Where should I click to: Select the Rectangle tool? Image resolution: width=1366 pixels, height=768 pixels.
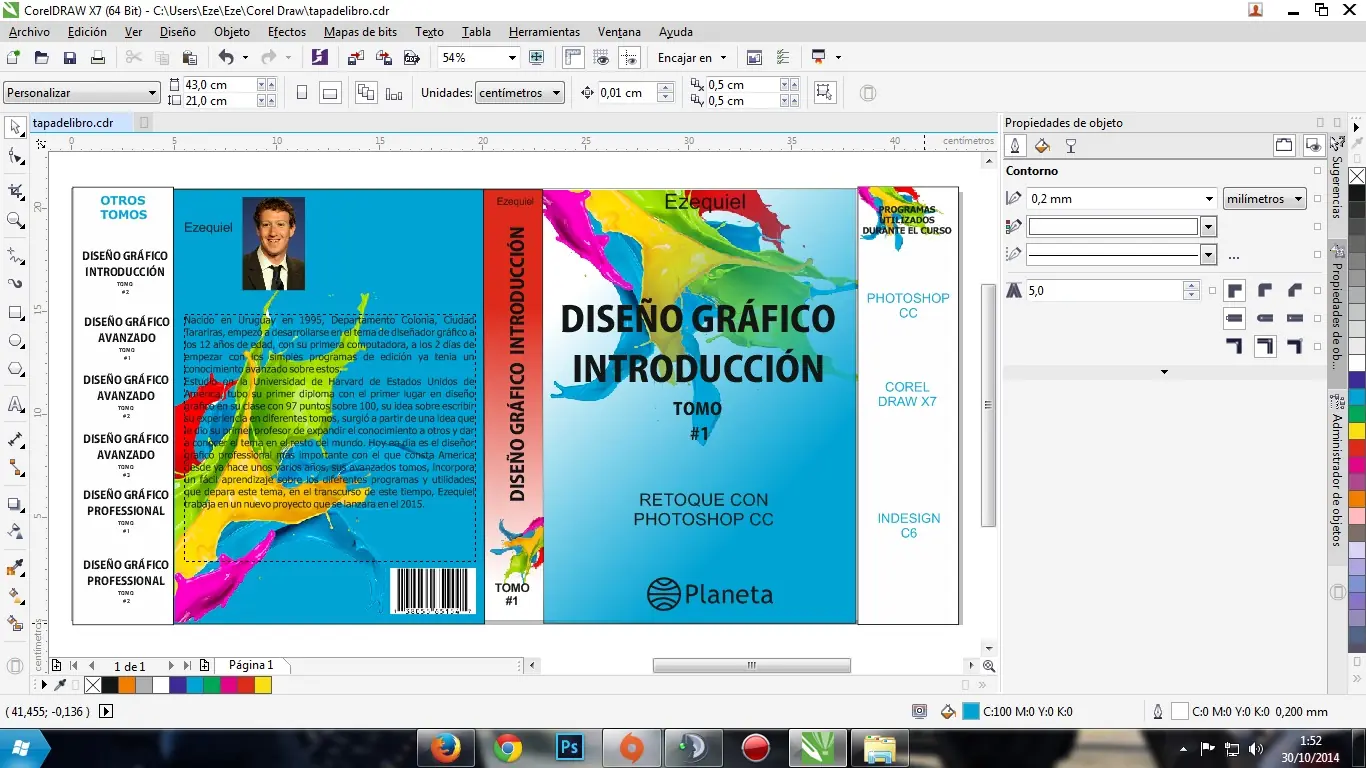tap(15, 312)
